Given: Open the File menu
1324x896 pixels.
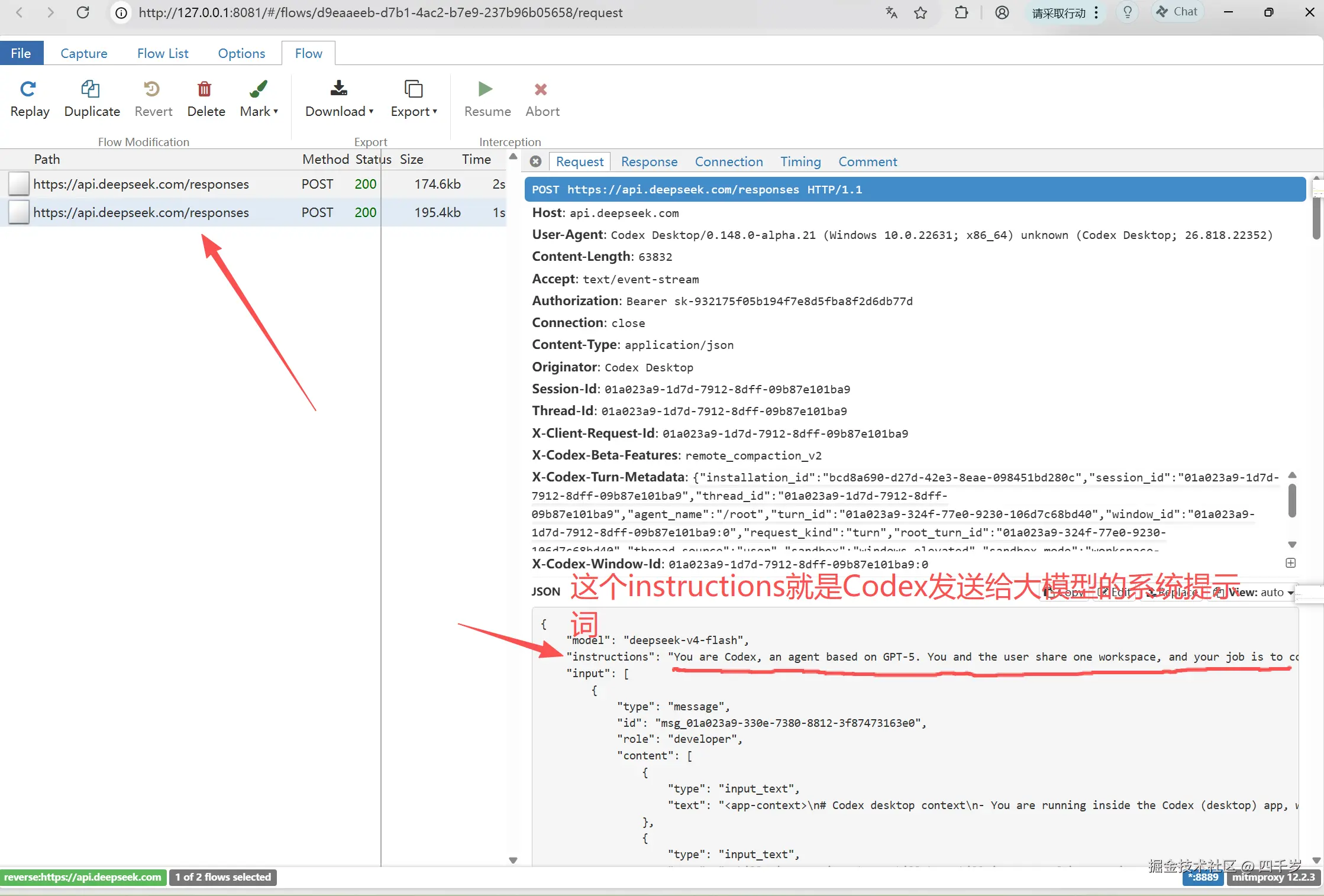Looking at the screenshot, I should (x=21, y=53).
